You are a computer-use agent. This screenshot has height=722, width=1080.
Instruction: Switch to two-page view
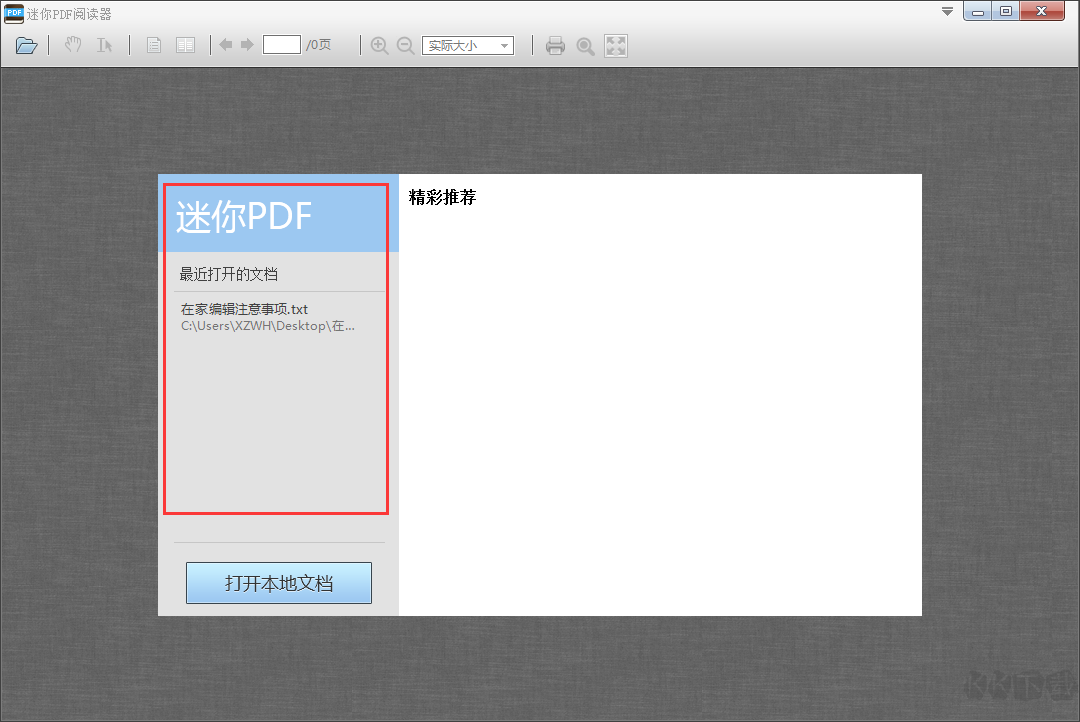[x=186, y=44]
